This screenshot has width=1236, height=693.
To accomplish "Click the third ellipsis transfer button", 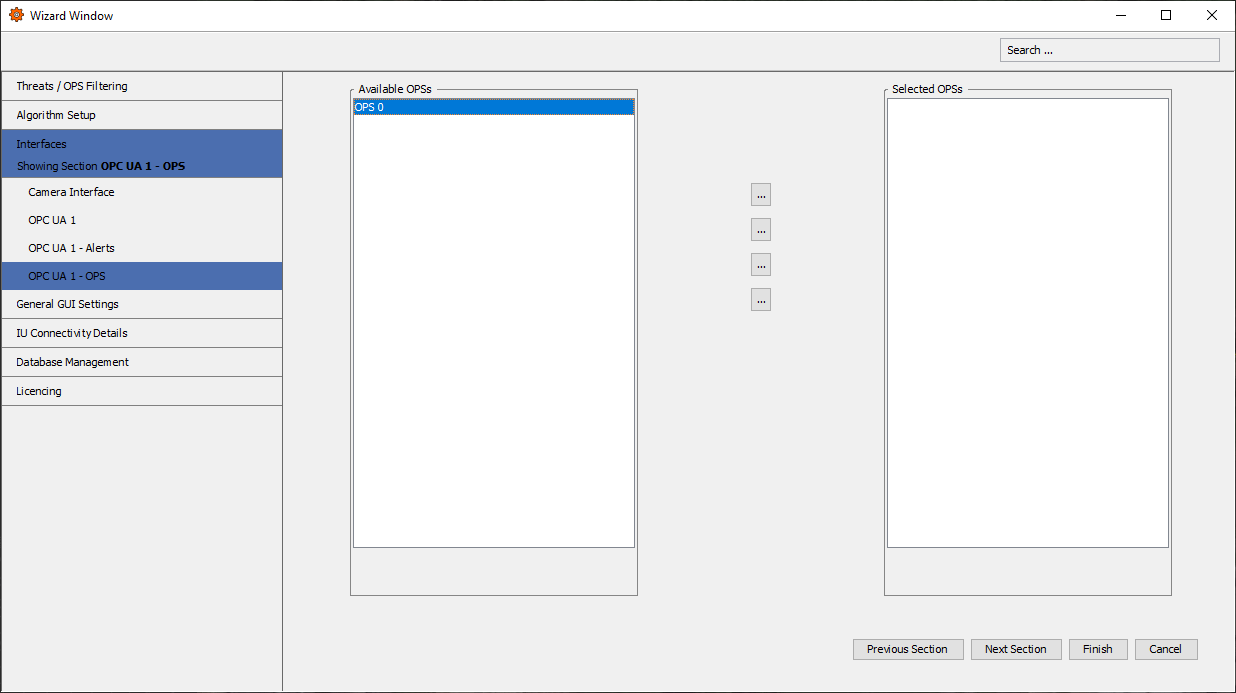I will point(761,265).
